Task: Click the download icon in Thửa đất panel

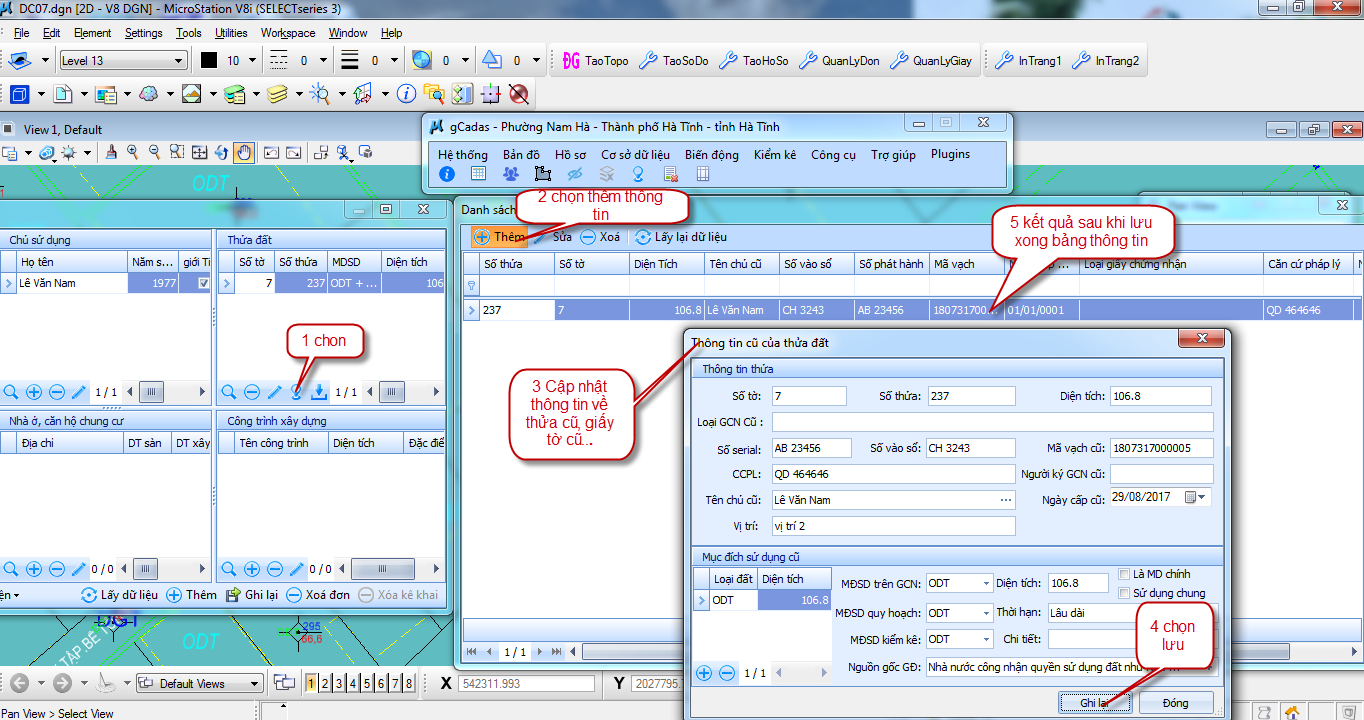Action: (318, 392)
